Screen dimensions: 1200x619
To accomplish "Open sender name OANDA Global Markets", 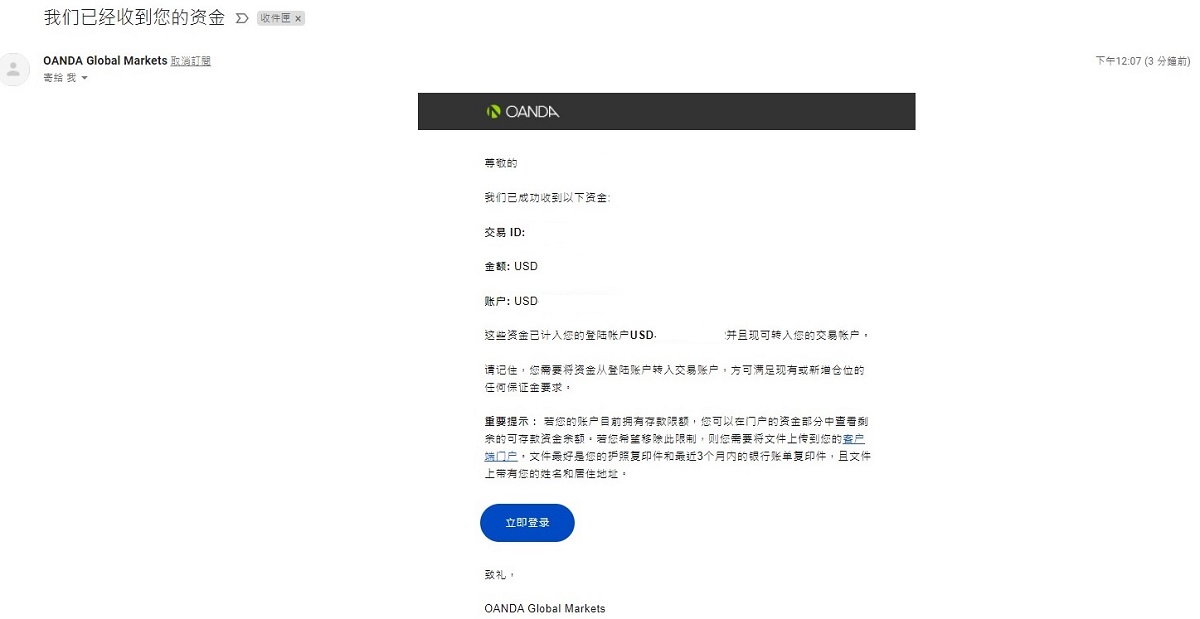I will coord(105,61).
